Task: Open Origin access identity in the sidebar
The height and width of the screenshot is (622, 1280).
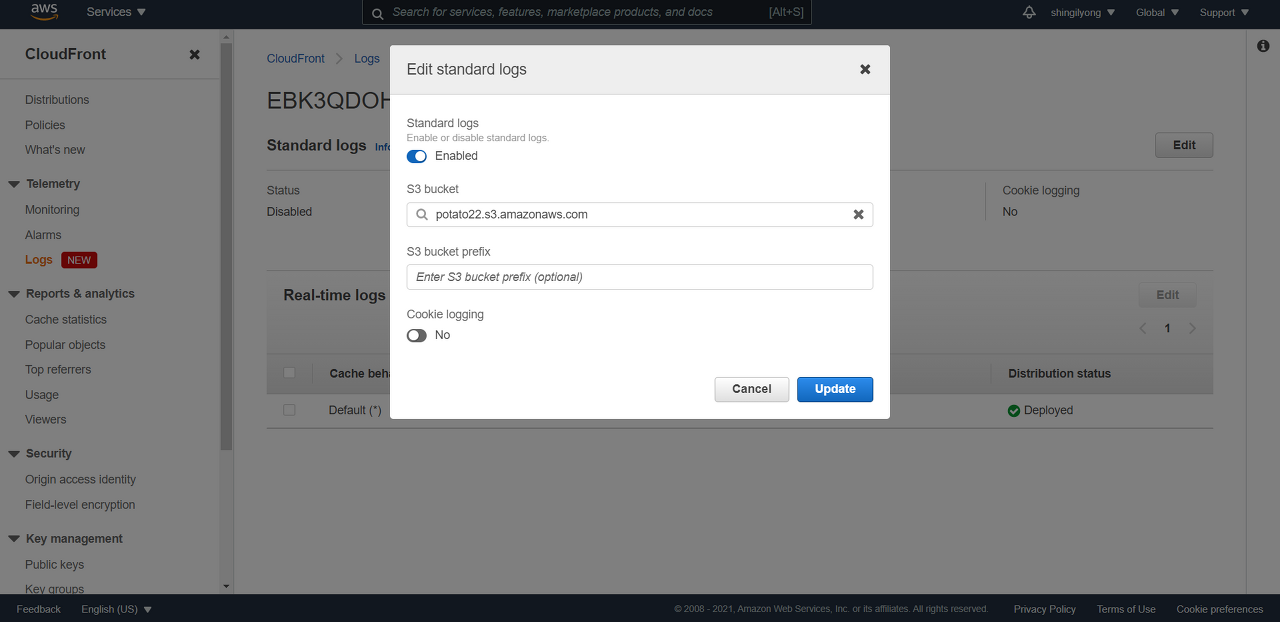Action: coord(80,480)
